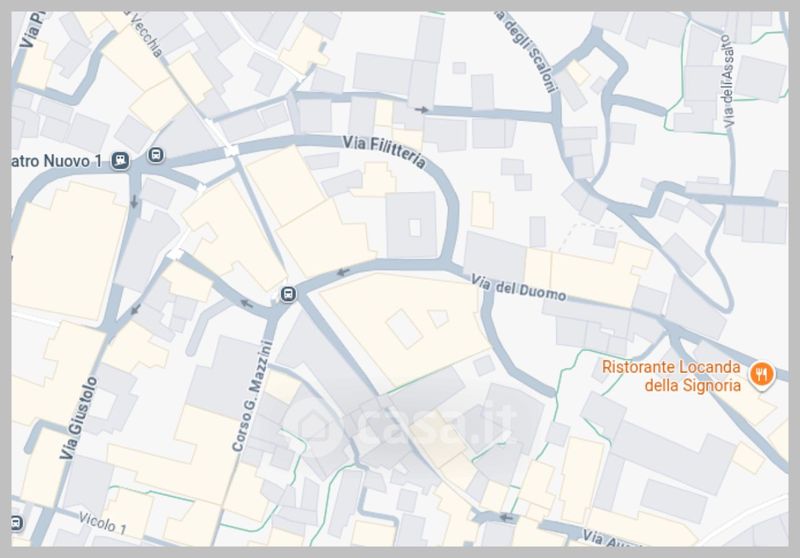This screenshot has height=558, width=800.
Task: Click the right-pointing arrow on the street above Via Filitteria
Action: pyautogui.click(x=421, y=110)
